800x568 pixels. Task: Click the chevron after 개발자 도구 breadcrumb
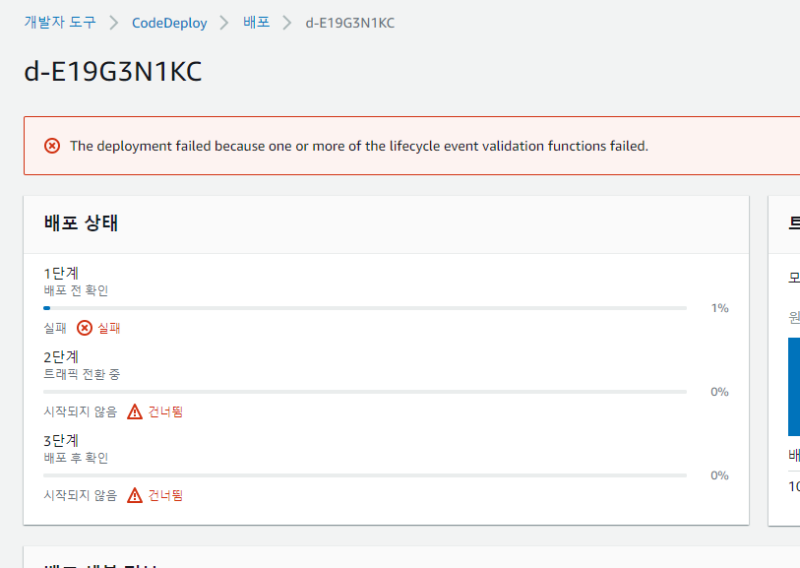(114, 22)
